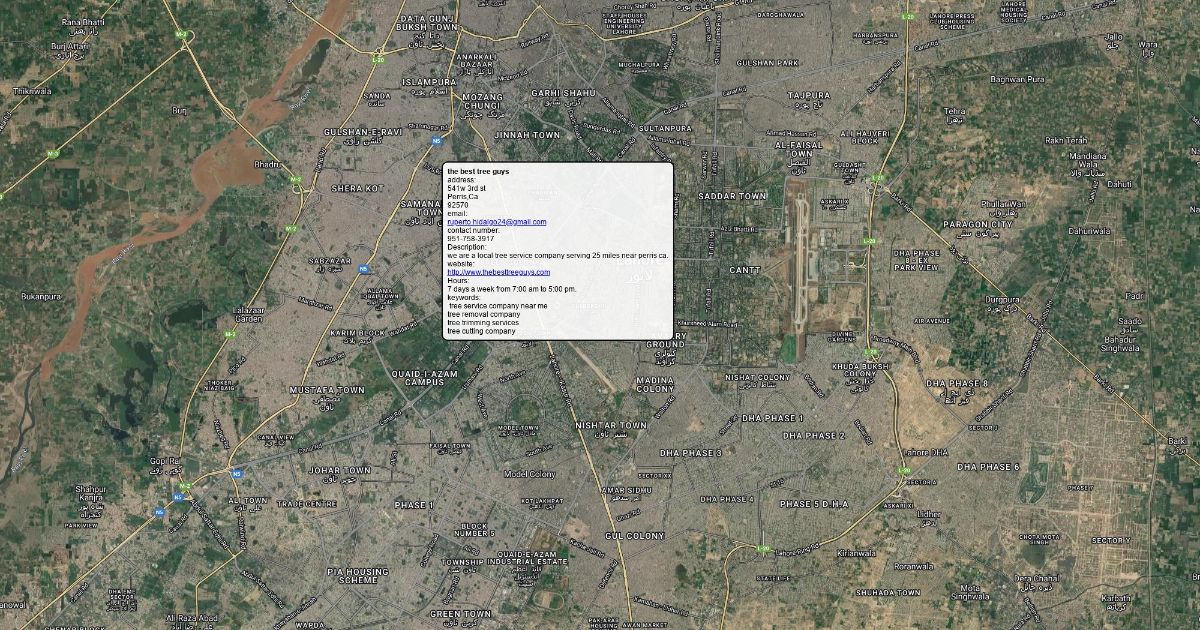
Task: Click the DHA Phase 6 map label
Action: pyautogui.click(x=988, y=467)
